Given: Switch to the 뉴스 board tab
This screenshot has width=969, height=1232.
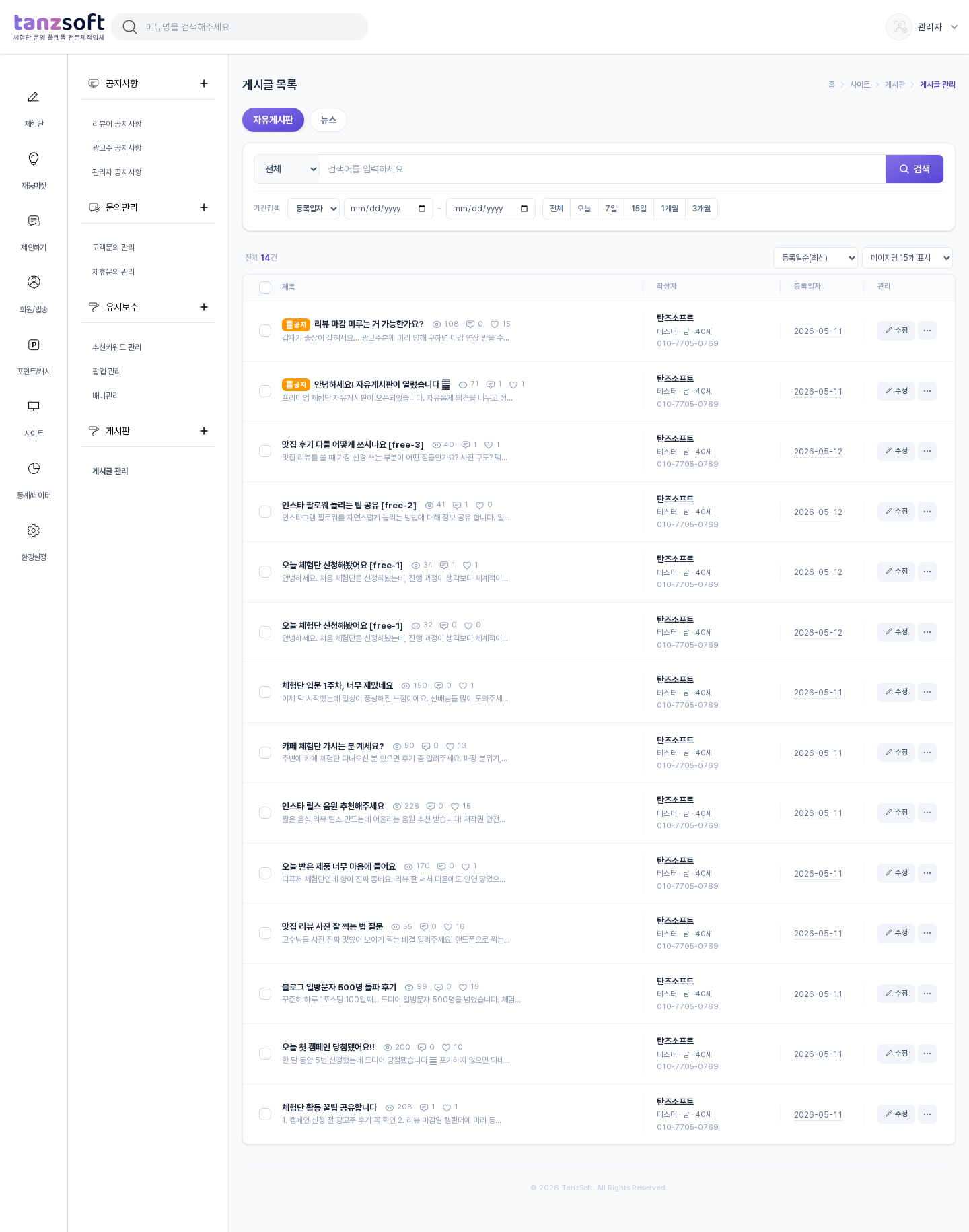Looking at the screenshot, I should pyautogui.click(x=328, y=120).
